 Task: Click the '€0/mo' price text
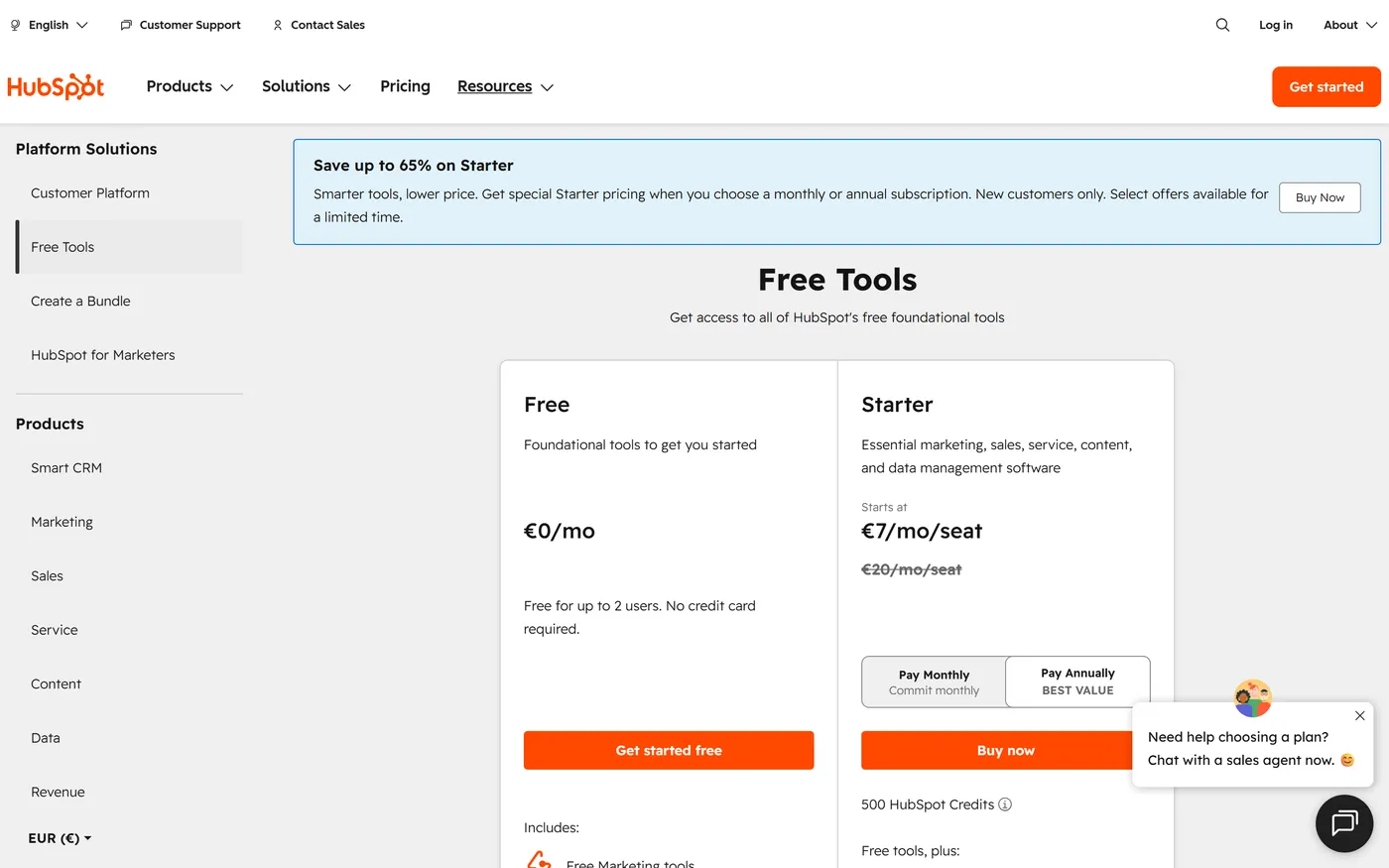[560, 531]
